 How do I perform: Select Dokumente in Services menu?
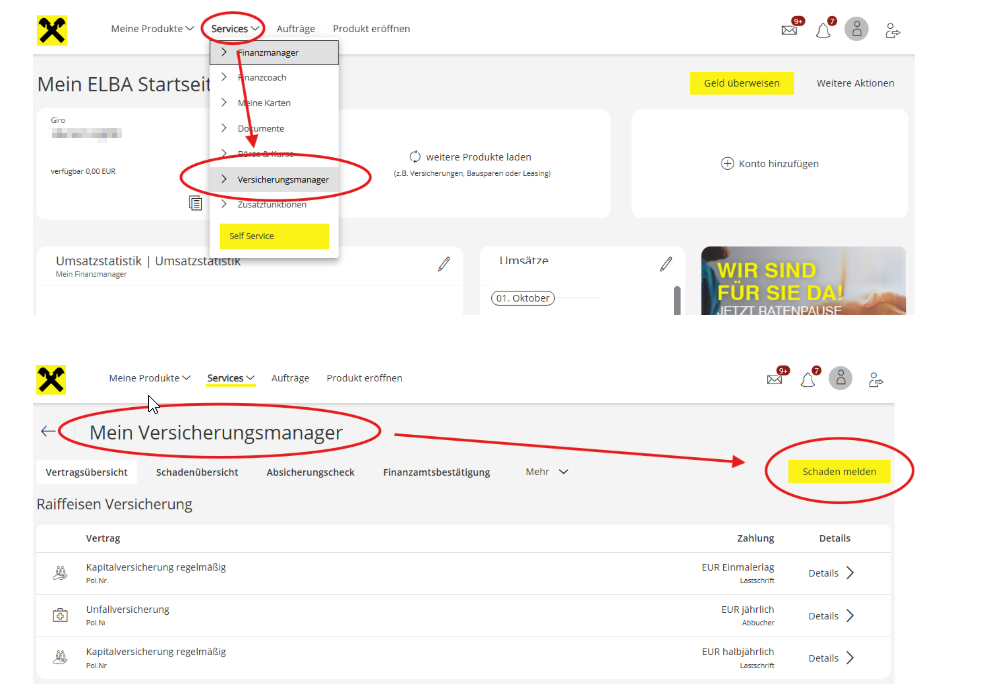[x=274, y=128]
